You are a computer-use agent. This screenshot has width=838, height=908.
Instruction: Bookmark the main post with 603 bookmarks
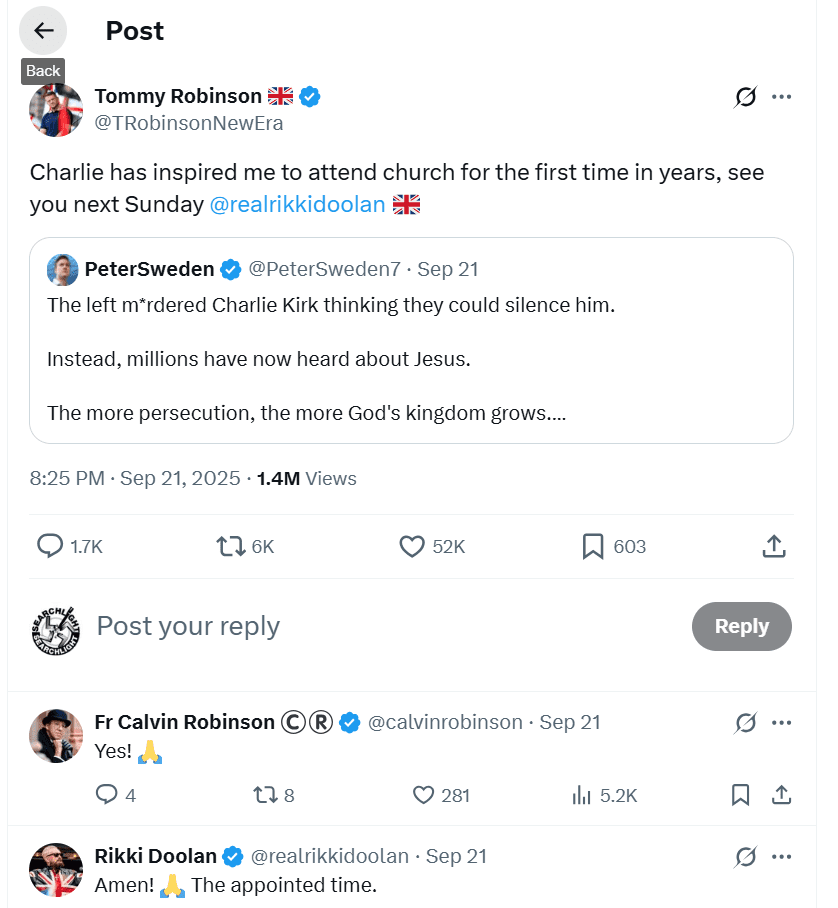[592, 546]
